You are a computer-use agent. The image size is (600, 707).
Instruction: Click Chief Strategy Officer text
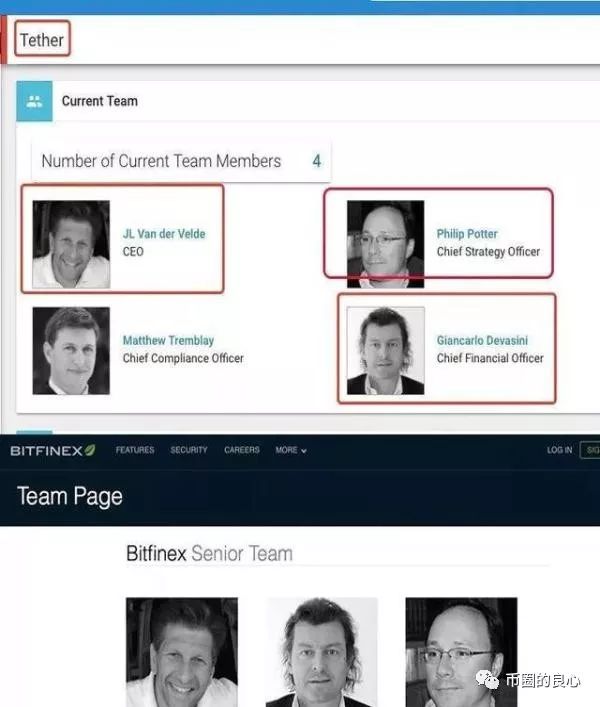pos(488,252)
